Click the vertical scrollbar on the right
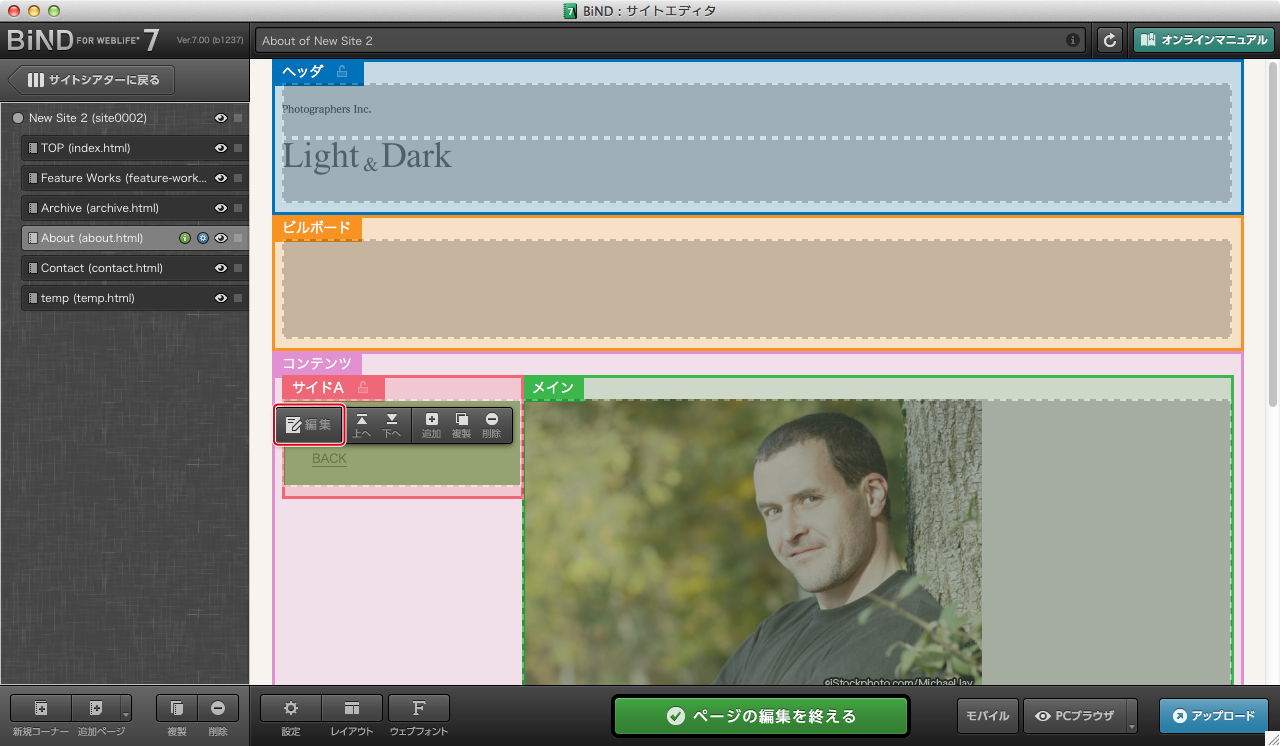The image size is (1280, 746). (1273, 234)
